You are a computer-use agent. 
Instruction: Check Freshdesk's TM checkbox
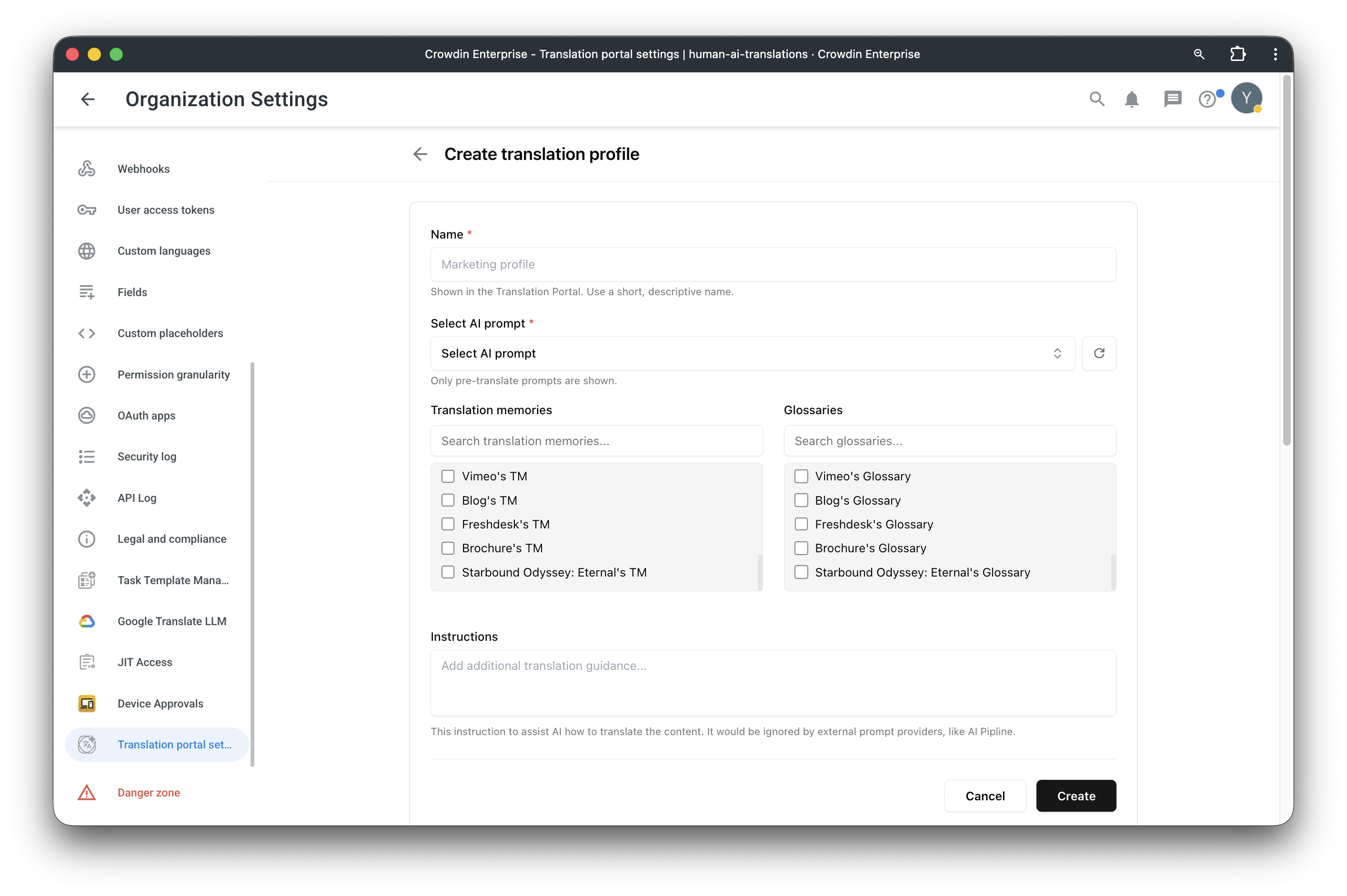tap(448, 524)
